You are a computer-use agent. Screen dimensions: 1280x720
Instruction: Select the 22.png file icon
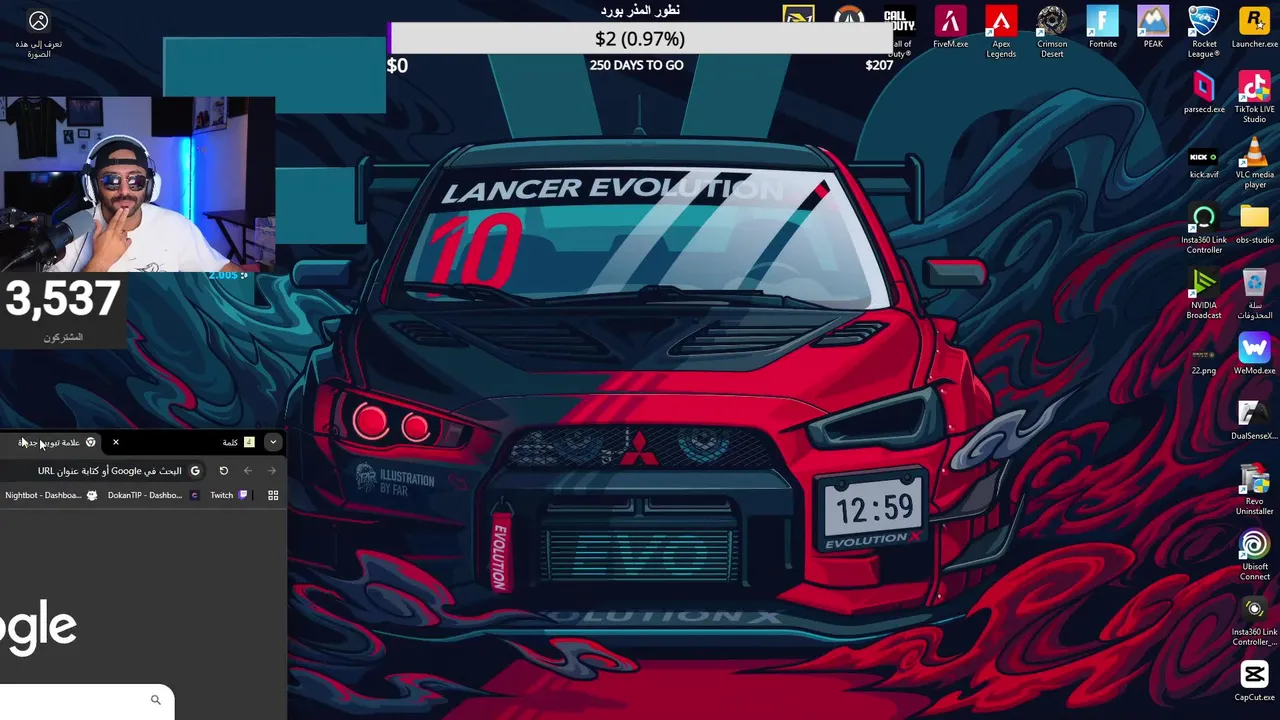point(1204,358)
